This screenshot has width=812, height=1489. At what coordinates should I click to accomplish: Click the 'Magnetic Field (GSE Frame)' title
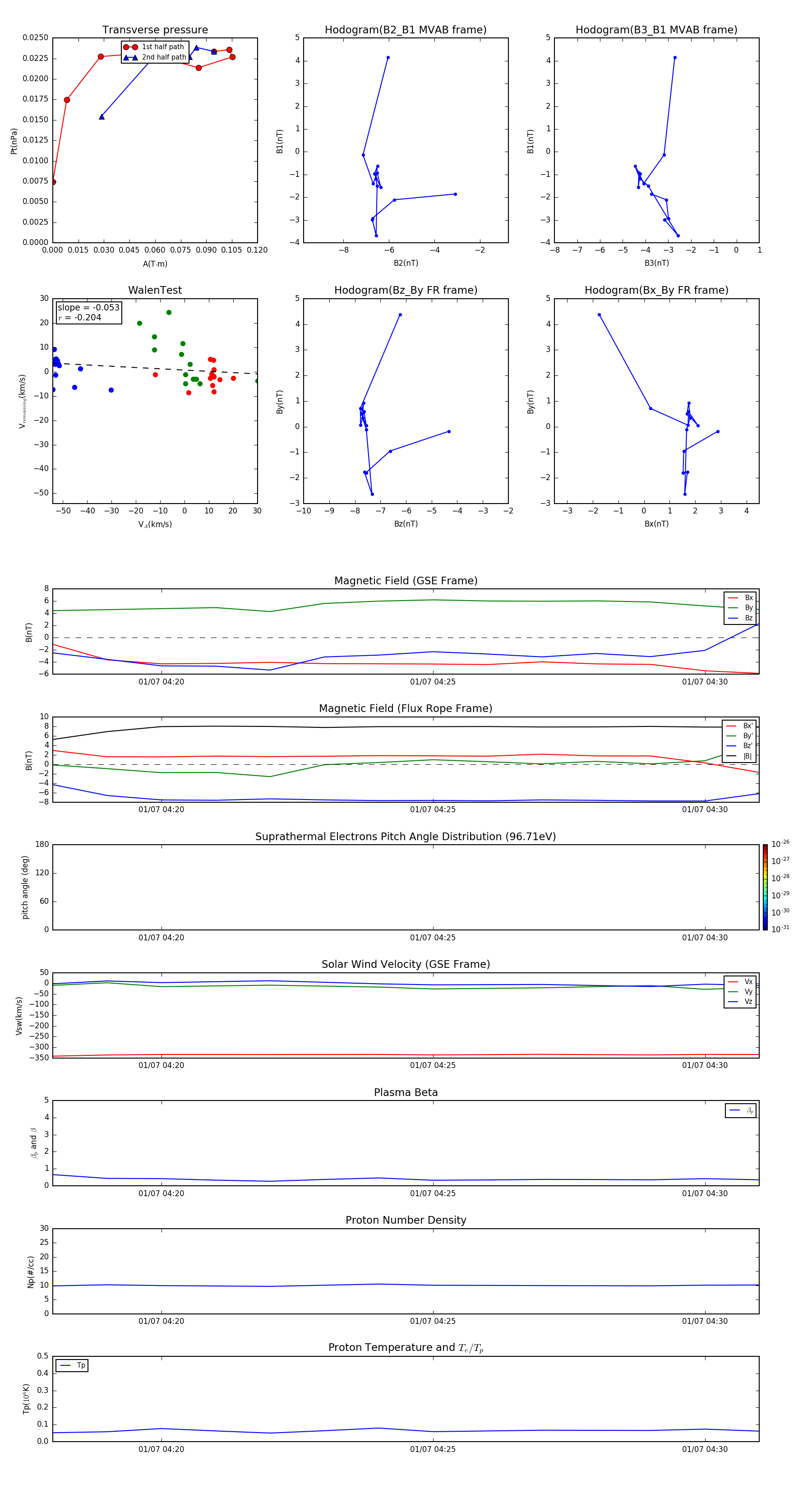click(406, 581)
